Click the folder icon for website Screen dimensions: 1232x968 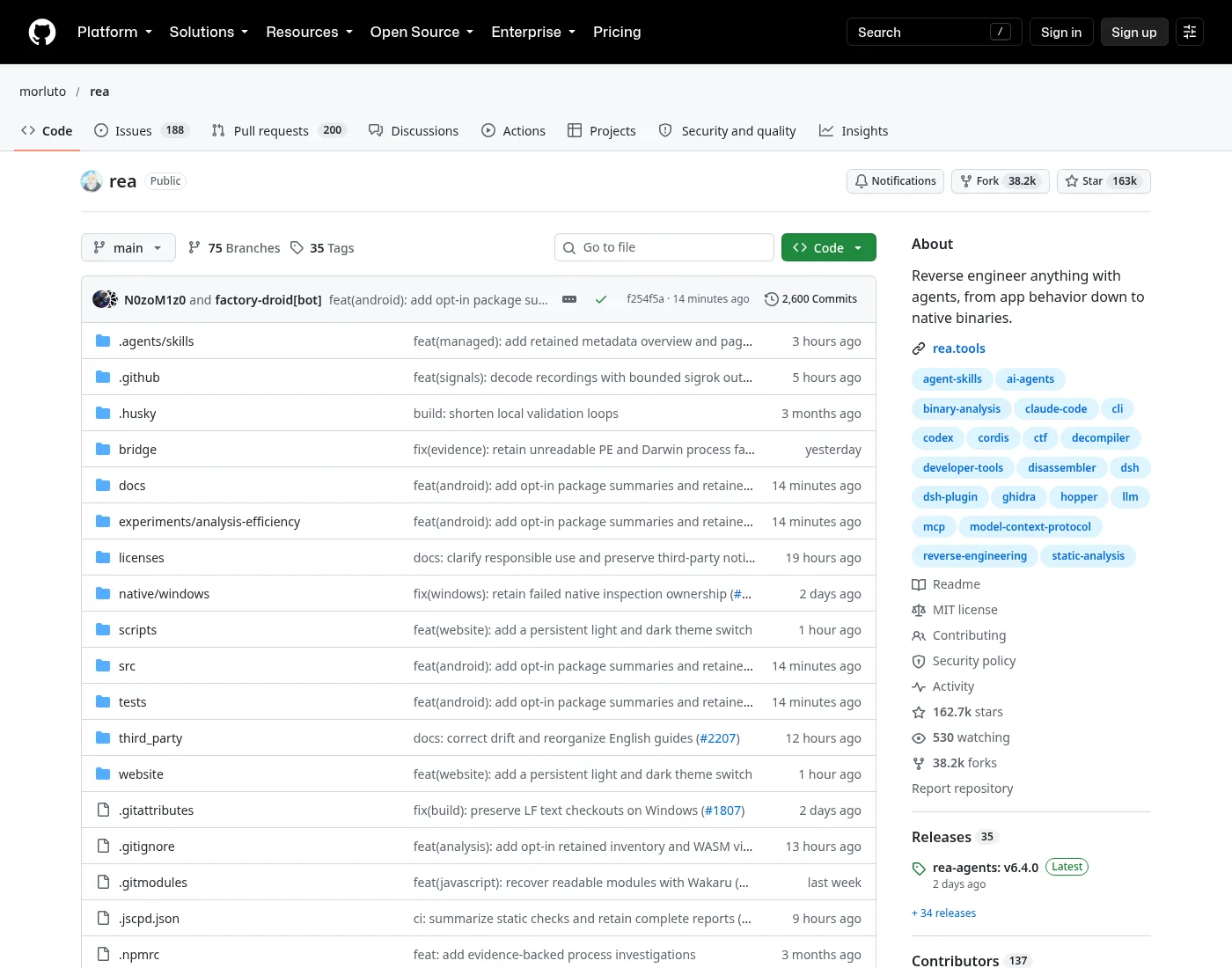tap(103, 774)
